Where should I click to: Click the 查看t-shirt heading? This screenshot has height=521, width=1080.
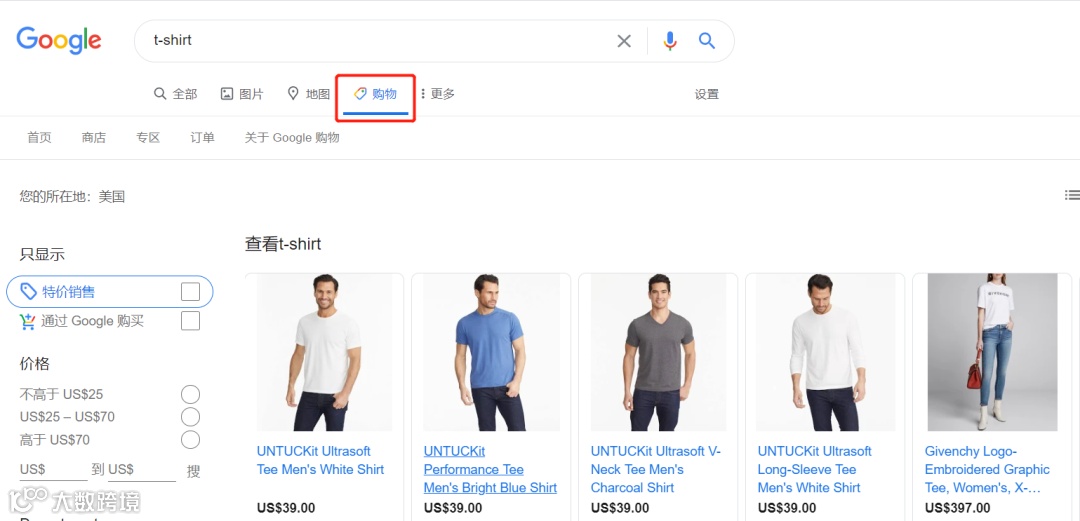pos(283,244)
